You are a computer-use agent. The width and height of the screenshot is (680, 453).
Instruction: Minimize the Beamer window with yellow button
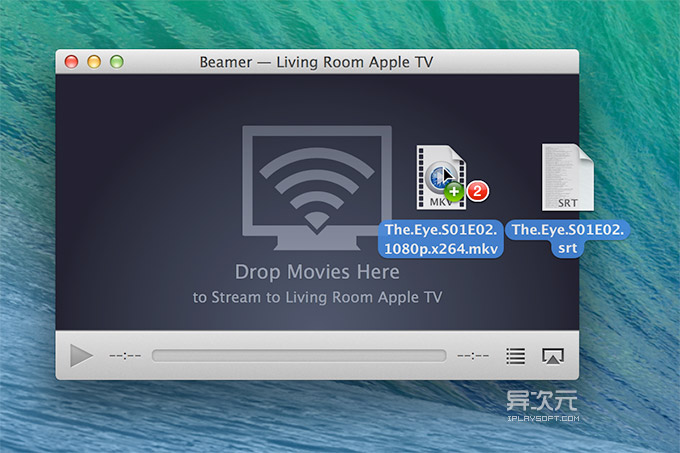click(x=94, y=62)
